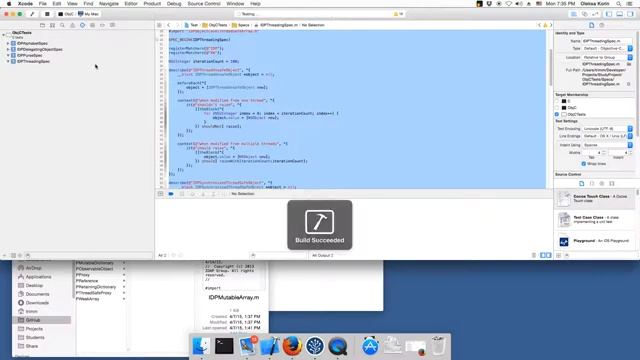The height and width of the screenshot is (360, 640).
Task: Toggle first unchecked target membership checkbox
Action: pyautogui.click(x=557, y=101)
